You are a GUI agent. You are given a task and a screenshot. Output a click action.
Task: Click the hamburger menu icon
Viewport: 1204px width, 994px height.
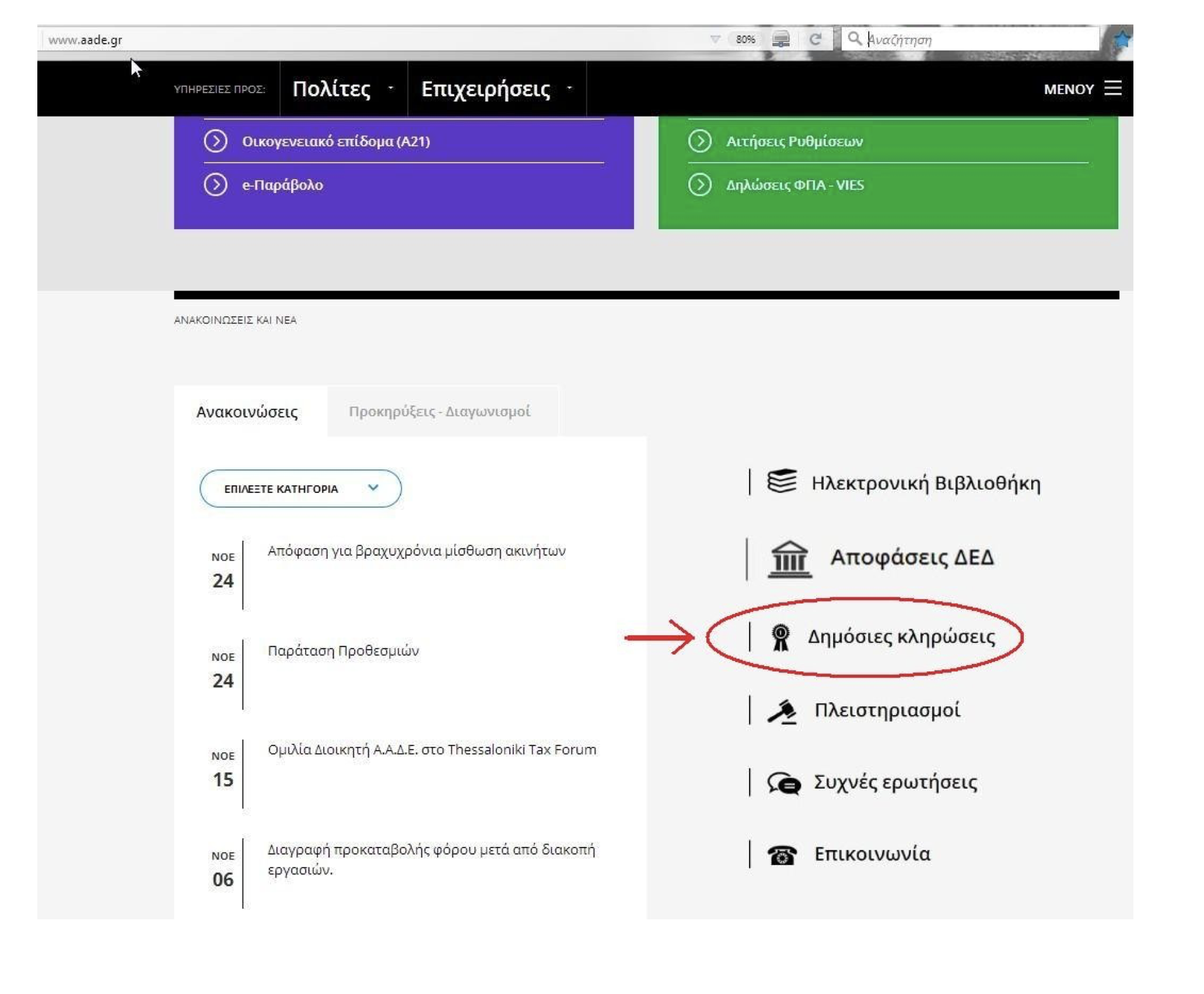point(1112,88)
